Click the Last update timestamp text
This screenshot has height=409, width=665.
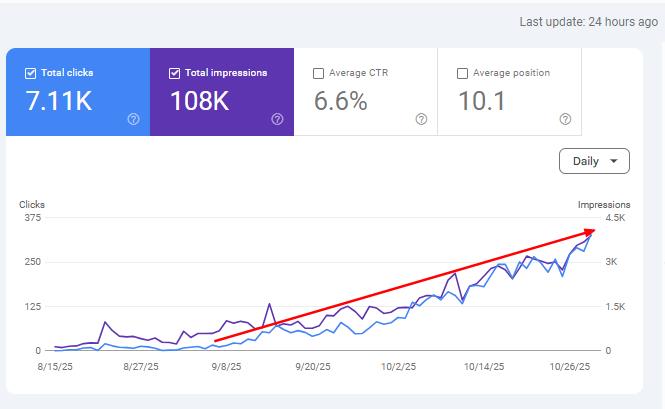[589, 22]
